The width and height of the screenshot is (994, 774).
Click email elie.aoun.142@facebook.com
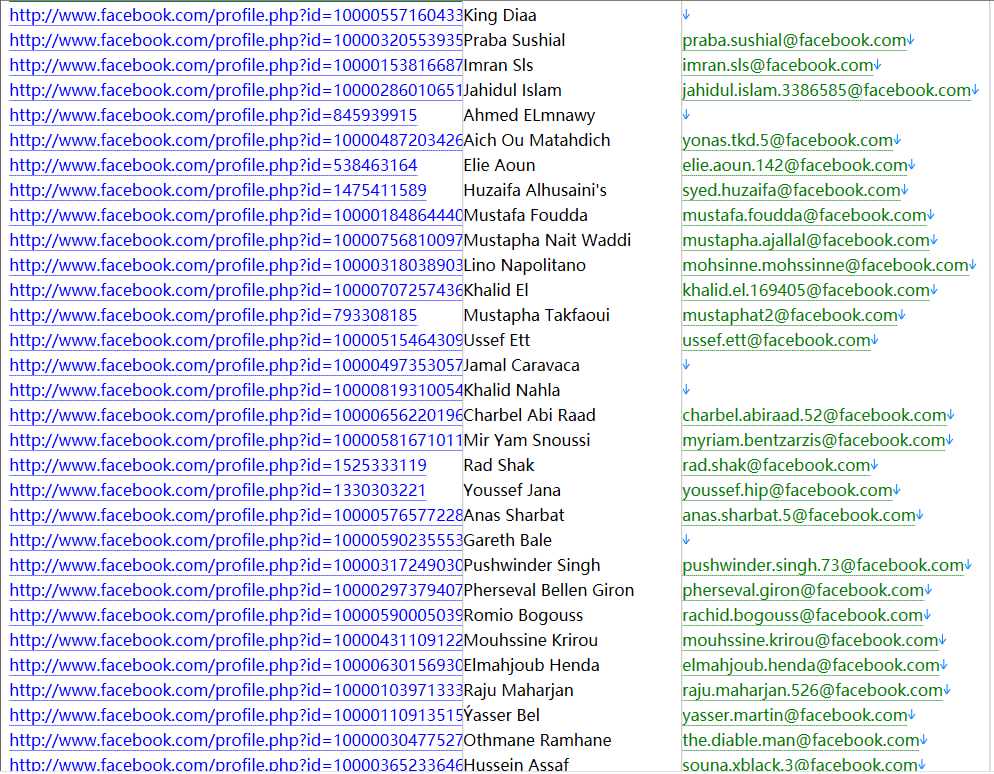click(x=795, y=165)
